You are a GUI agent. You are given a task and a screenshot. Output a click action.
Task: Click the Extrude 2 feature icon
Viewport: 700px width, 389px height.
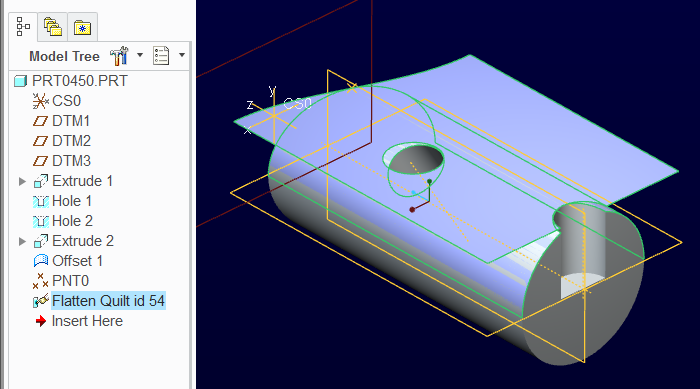41,241
